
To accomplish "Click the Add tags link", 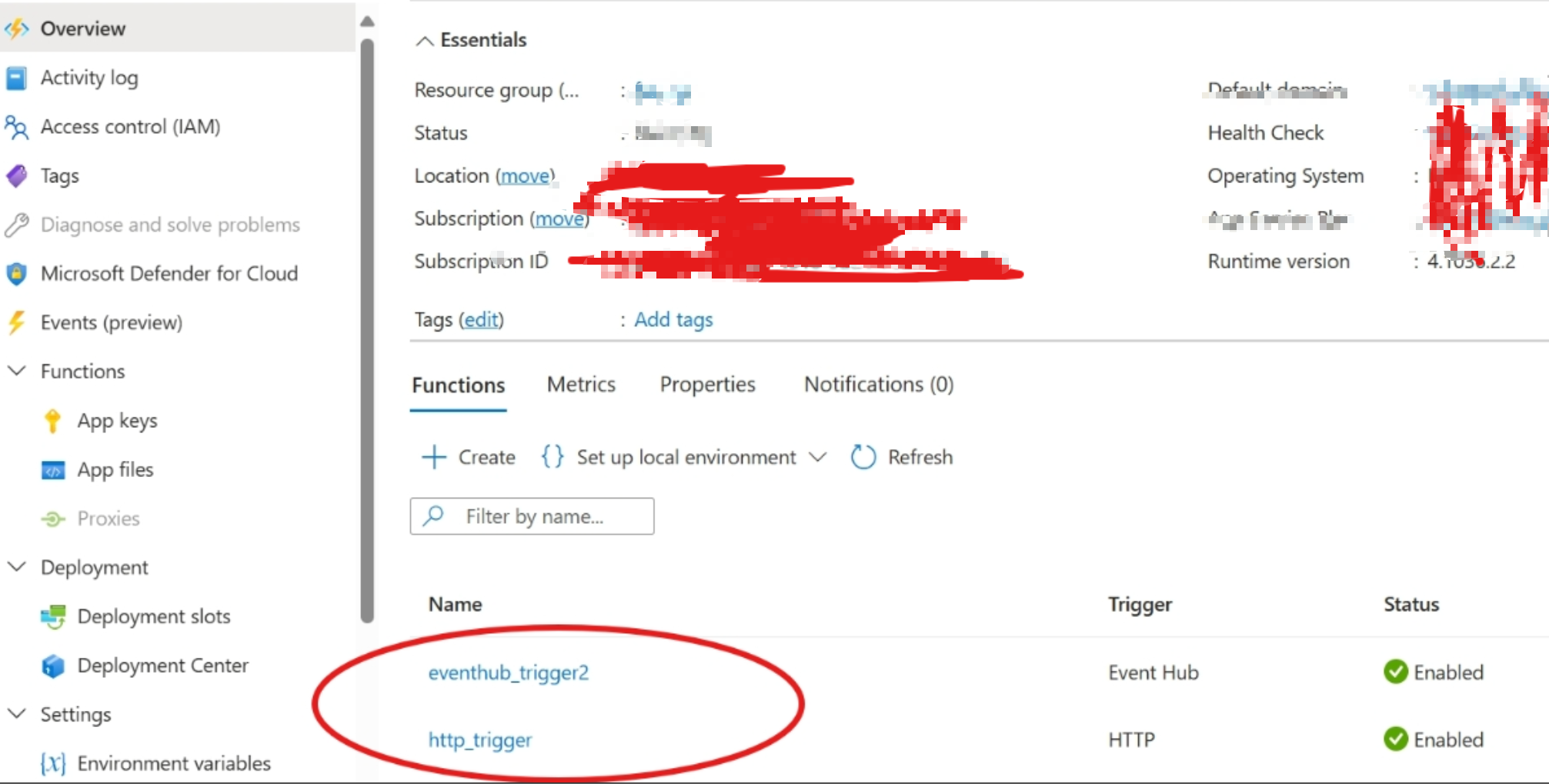I will point(673,319).
